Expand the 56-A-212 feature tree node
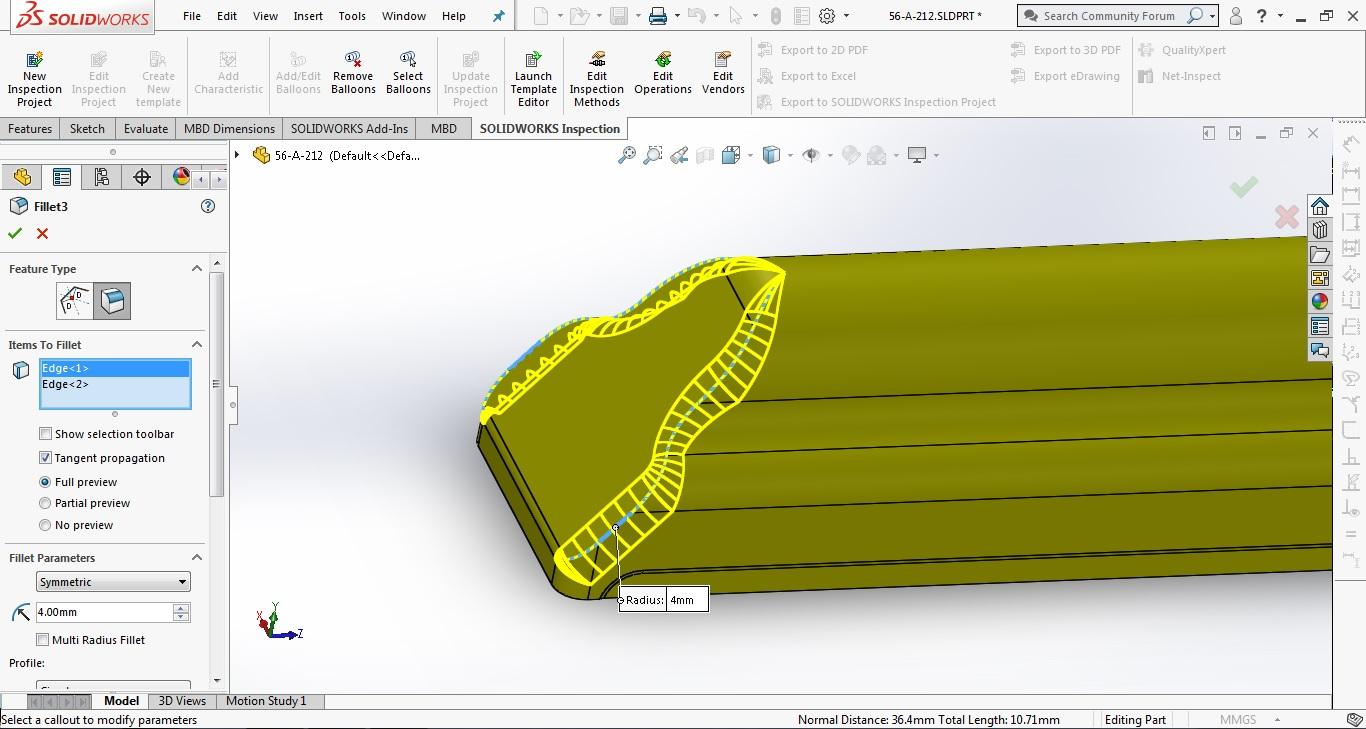Screen dimensions: 1366x729 coord(237,155)
